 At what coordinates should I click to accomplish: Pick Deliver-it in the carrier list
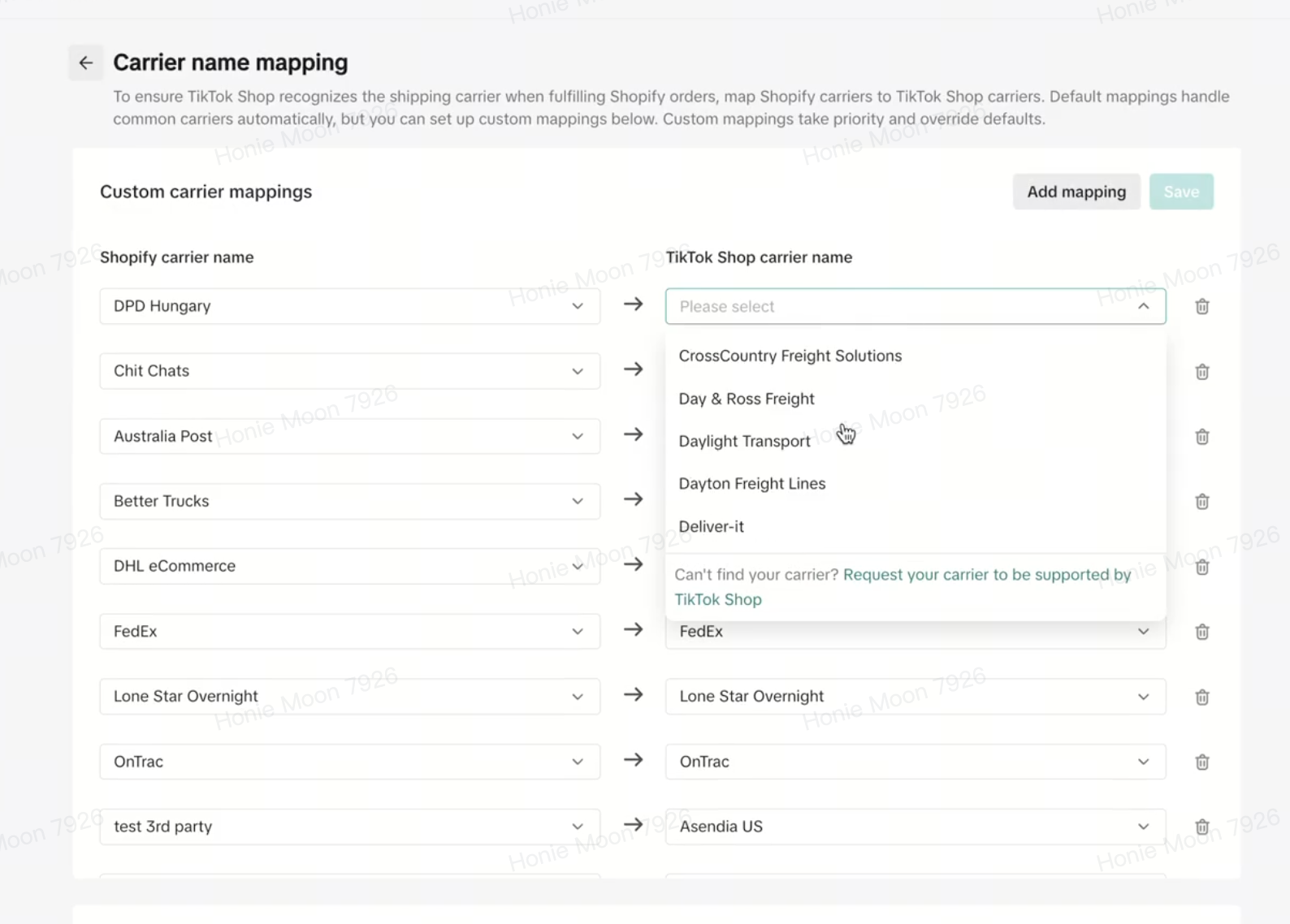click(711, 526)
